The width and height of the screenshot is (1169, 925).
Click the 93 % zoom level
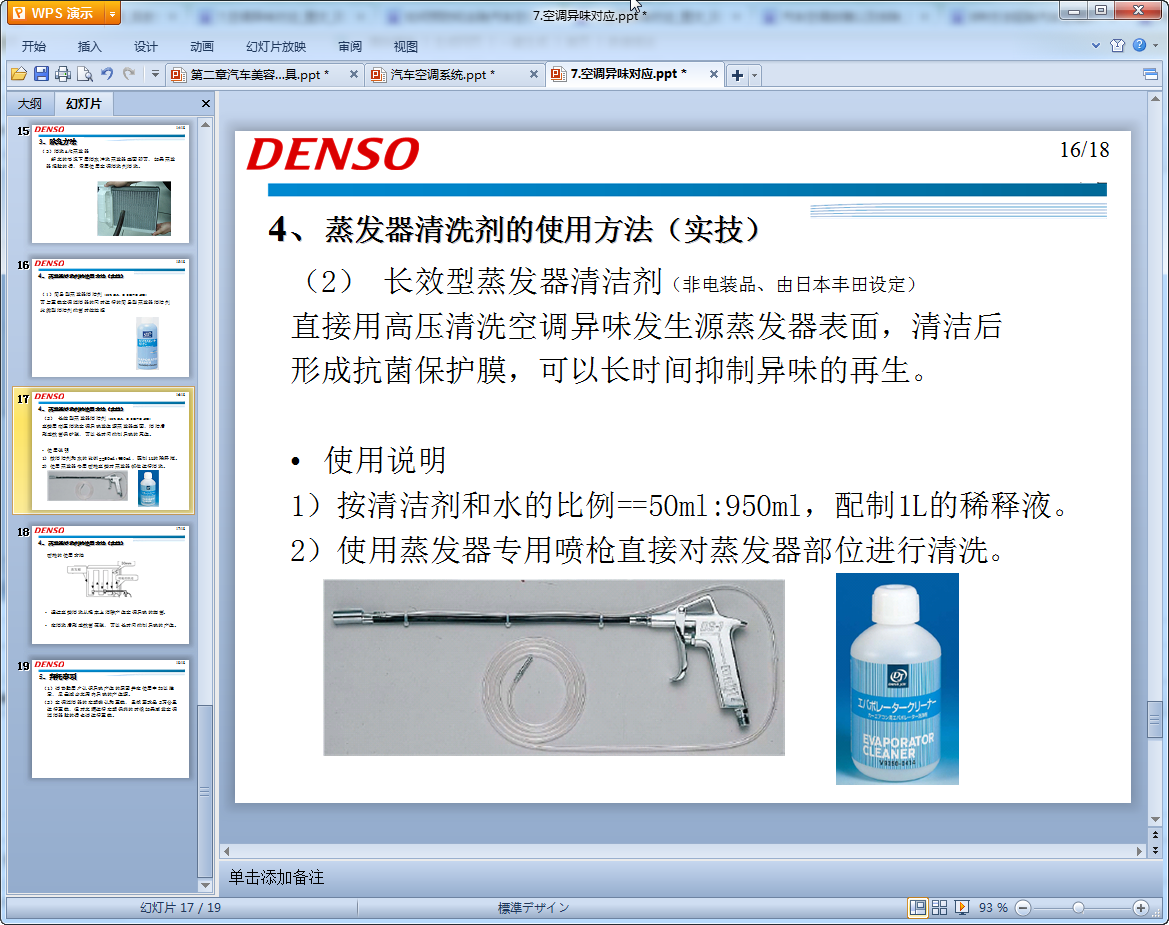pos(993,907)
